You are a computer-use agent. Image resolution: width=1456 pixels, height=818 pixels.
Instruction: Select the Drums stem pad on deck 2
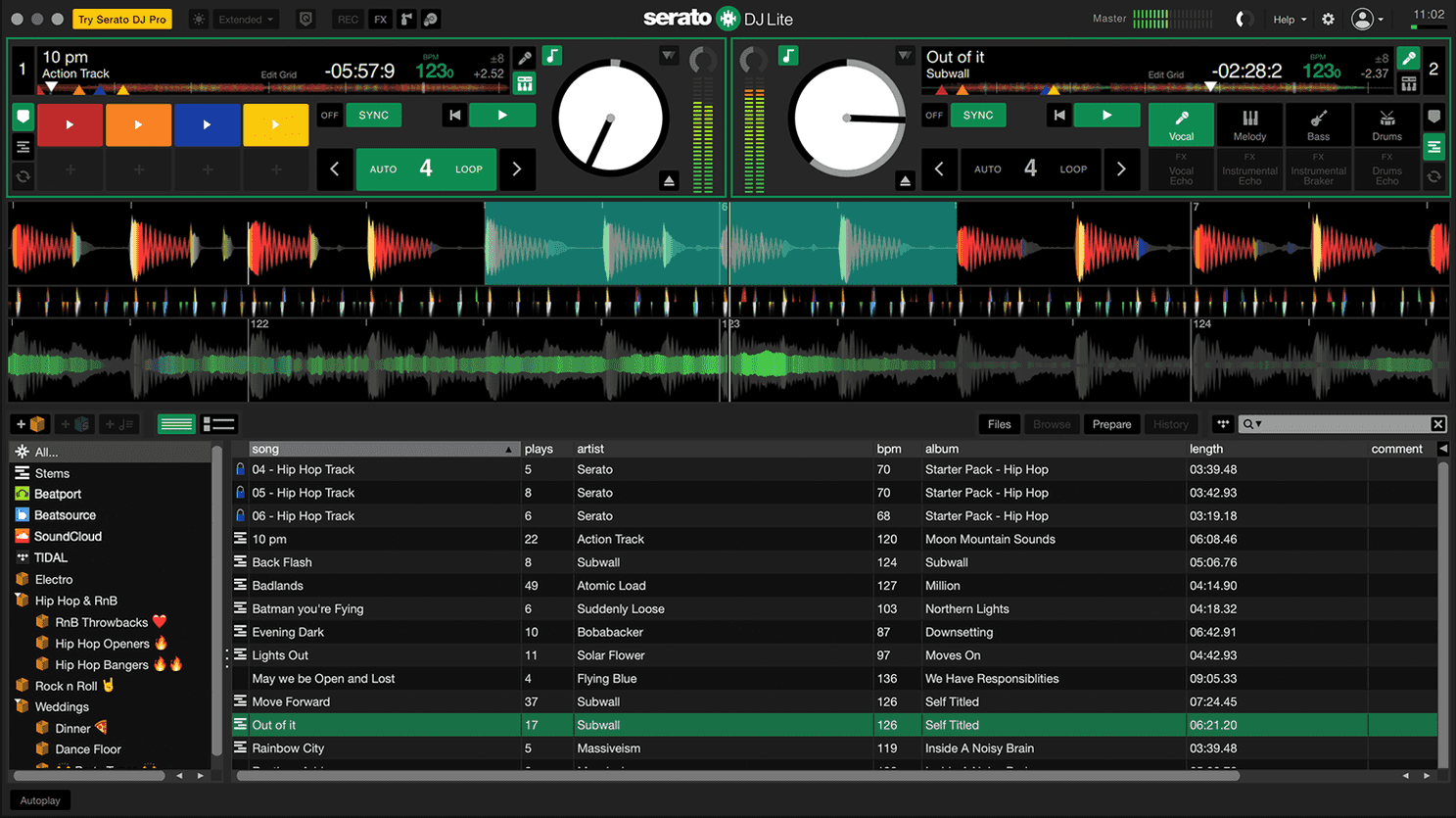[x=1386, y=124]
